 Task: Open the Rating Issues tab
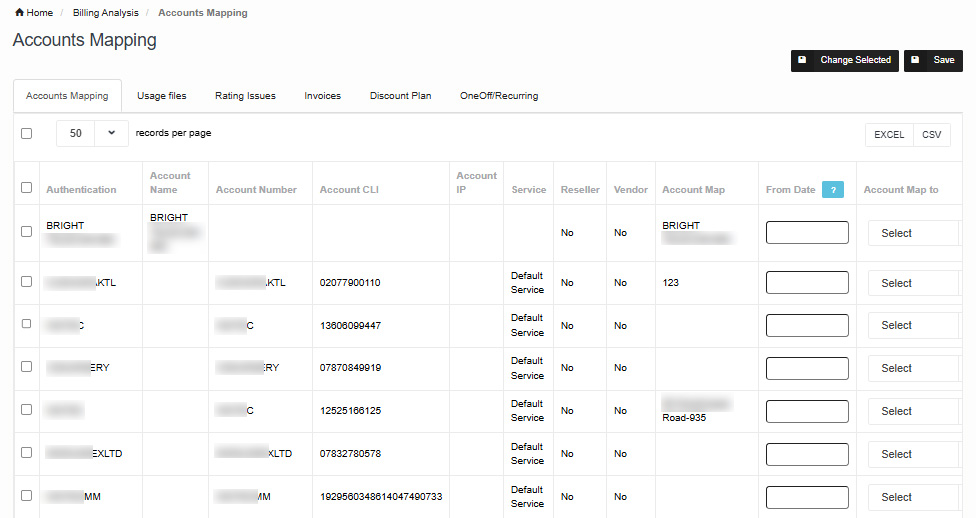(245, 97)
